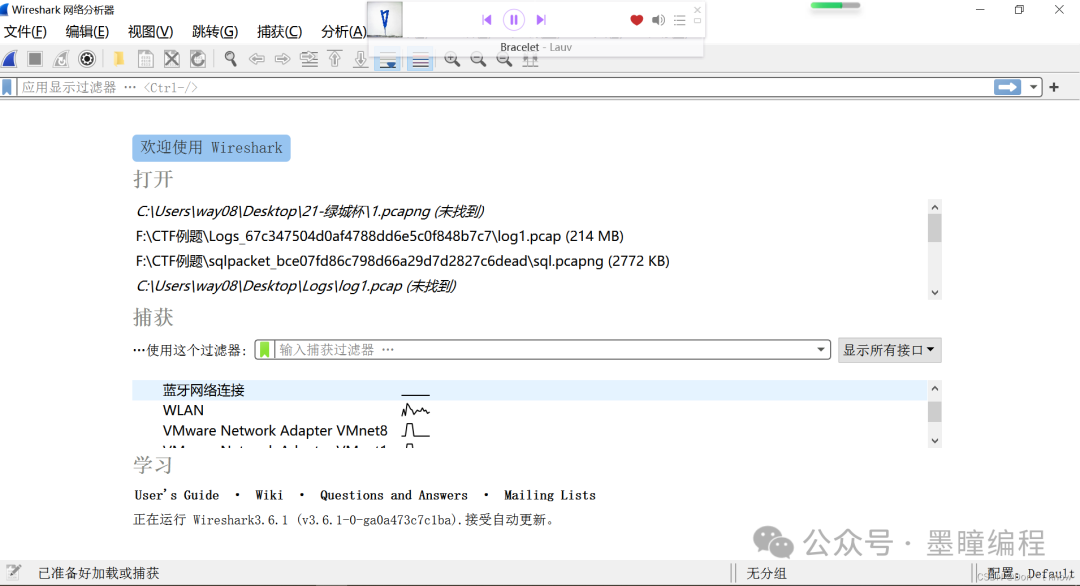Open Questions and Answers link
The height and width of the screenshot is (586, 1080).
[x=393, y=495]
